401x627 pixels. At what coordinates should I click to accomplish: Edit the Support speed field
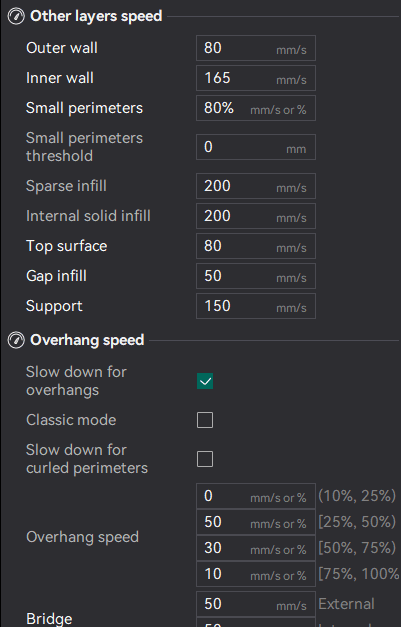point(256,306)
